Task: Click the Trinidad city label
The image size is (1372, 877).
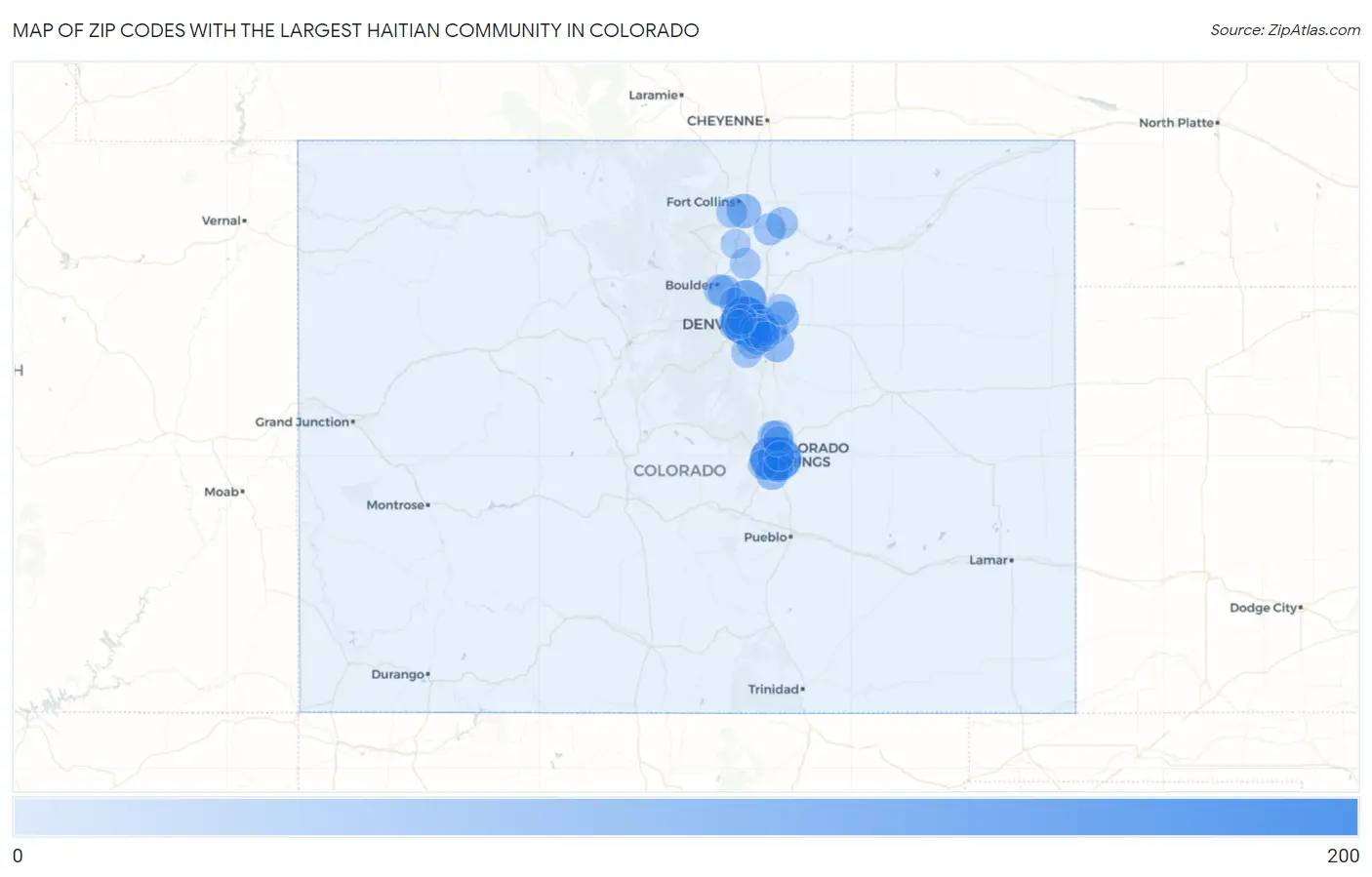Action: tap(776, 689)
